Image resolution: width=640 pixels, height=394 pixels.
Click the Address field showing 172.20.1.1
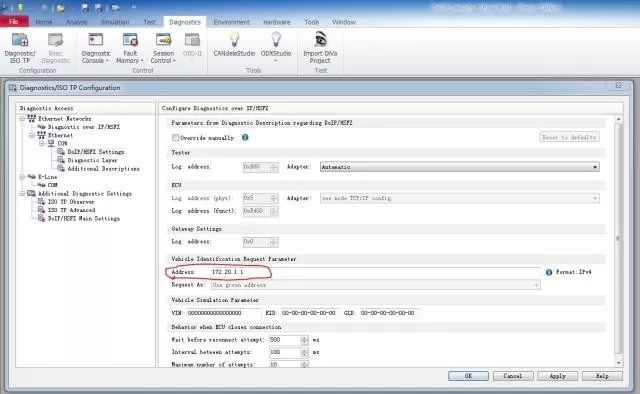pos(375,272)
